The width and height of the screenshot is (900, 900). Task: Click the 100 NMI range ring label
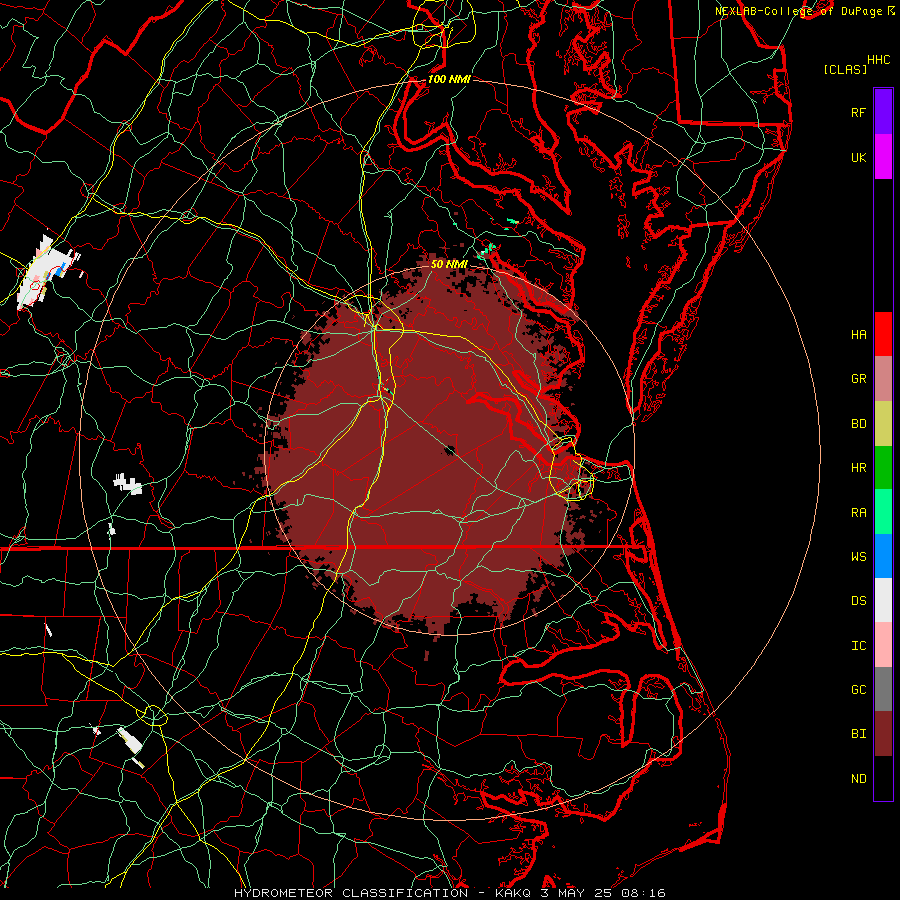449,79
